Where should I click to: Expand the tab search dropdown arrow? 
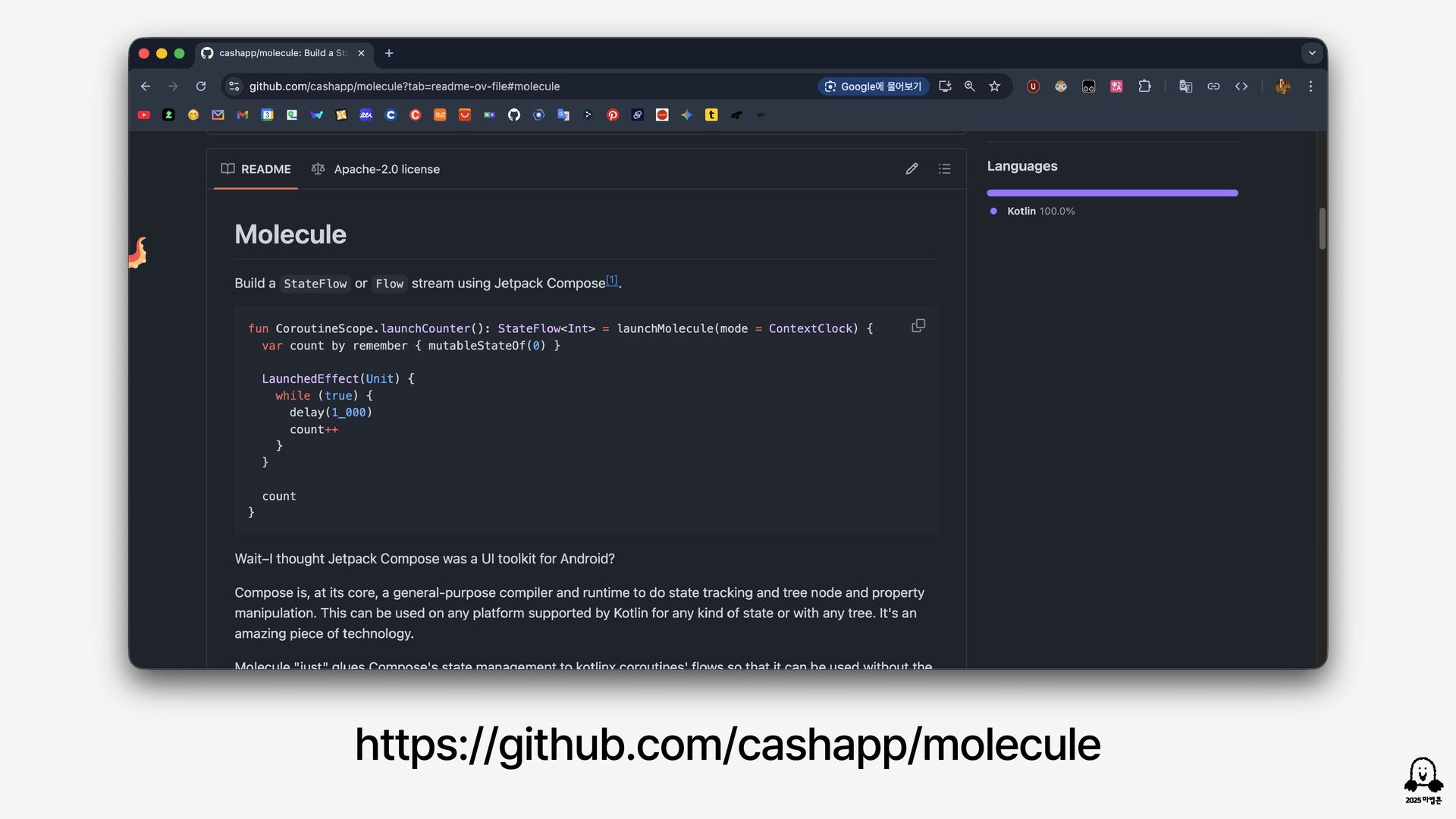tap(1312, 53)
